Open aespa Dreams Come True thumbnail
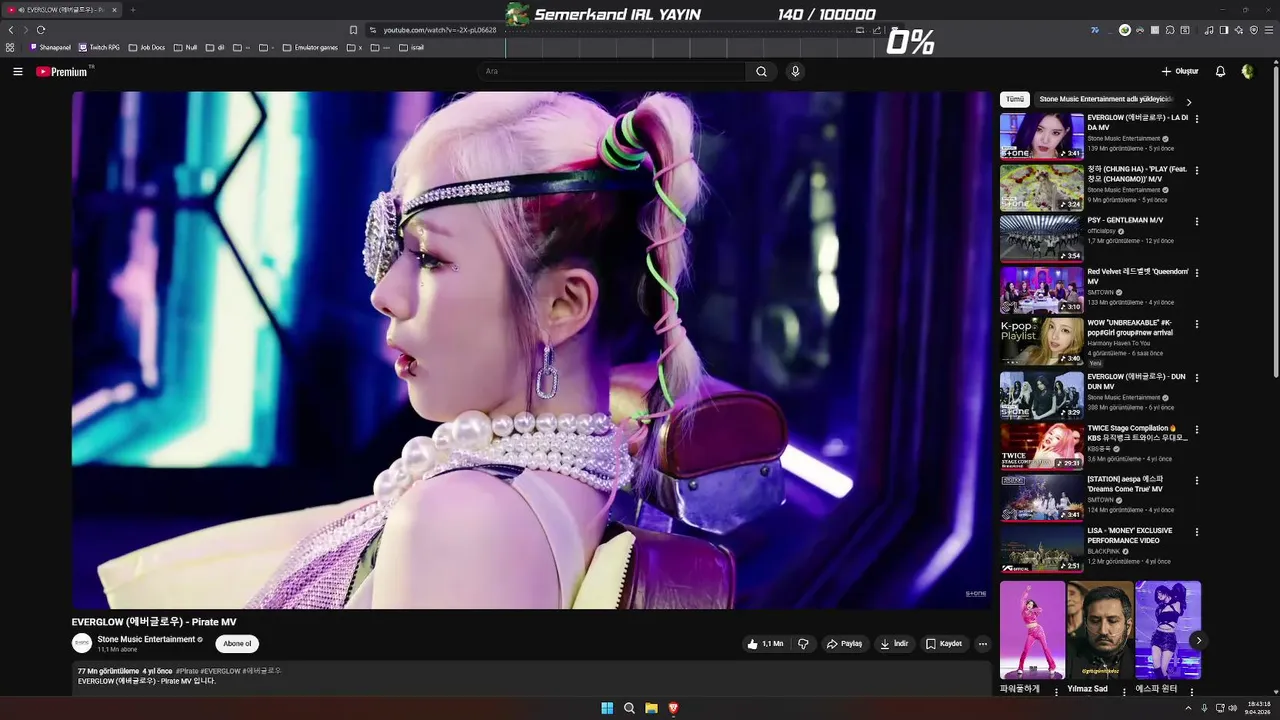 pos(1042,497)
